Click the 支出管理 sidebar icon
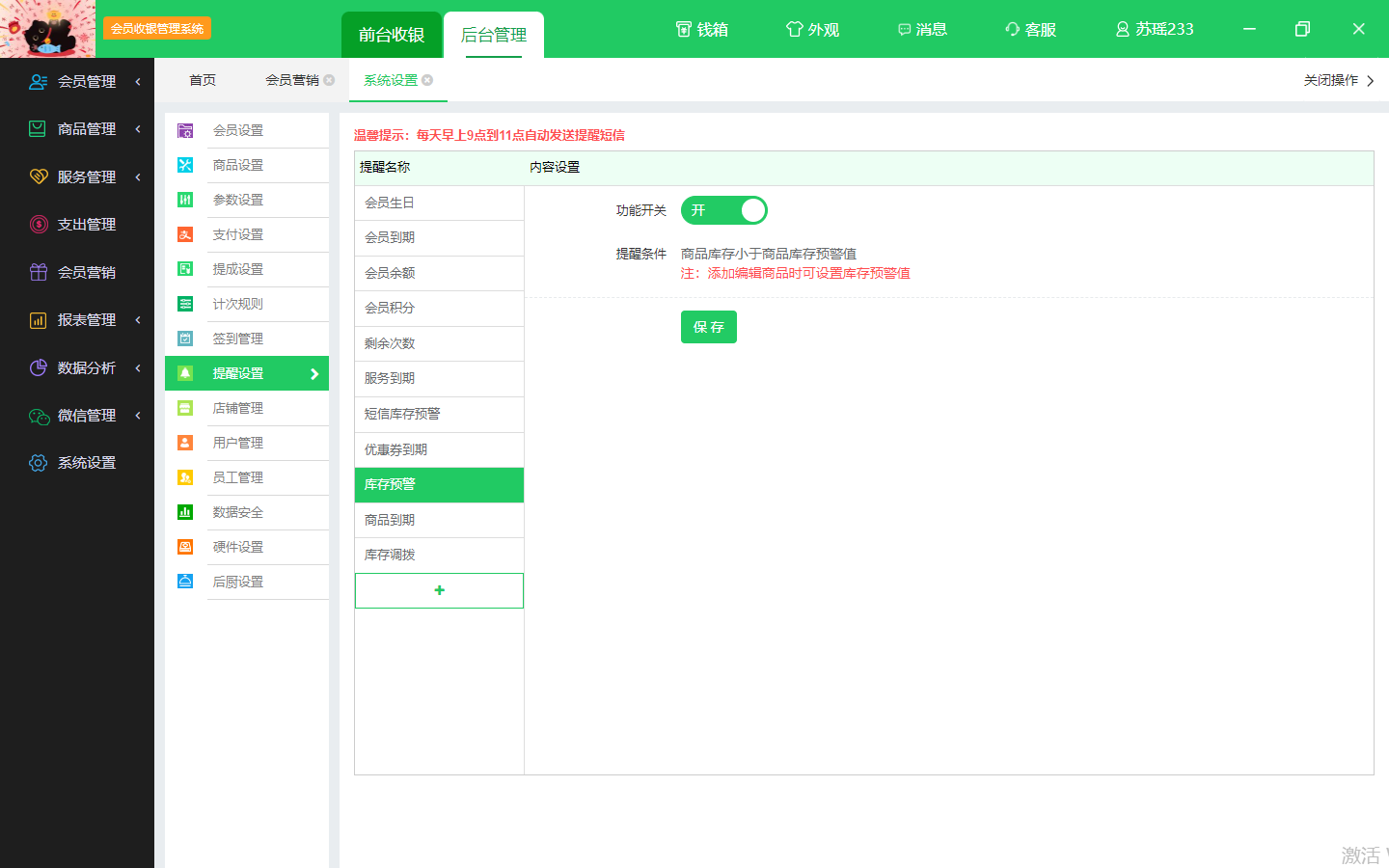This screenshot has height=868, width=1389. [x=38, y=225]
